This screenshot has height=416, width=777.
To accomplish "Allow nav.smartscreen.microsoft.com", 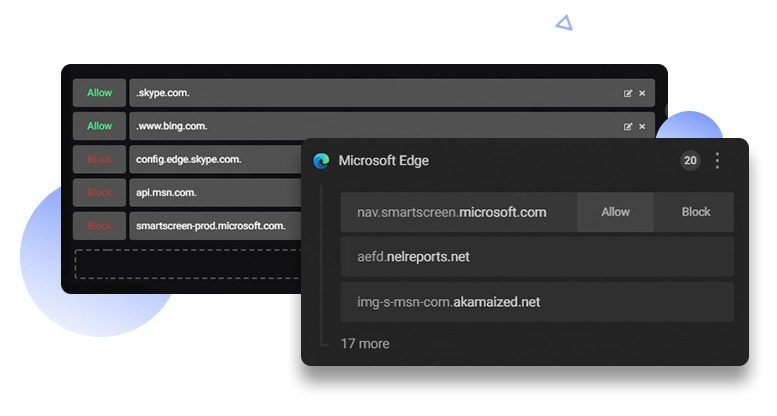I will pos(615,212).
